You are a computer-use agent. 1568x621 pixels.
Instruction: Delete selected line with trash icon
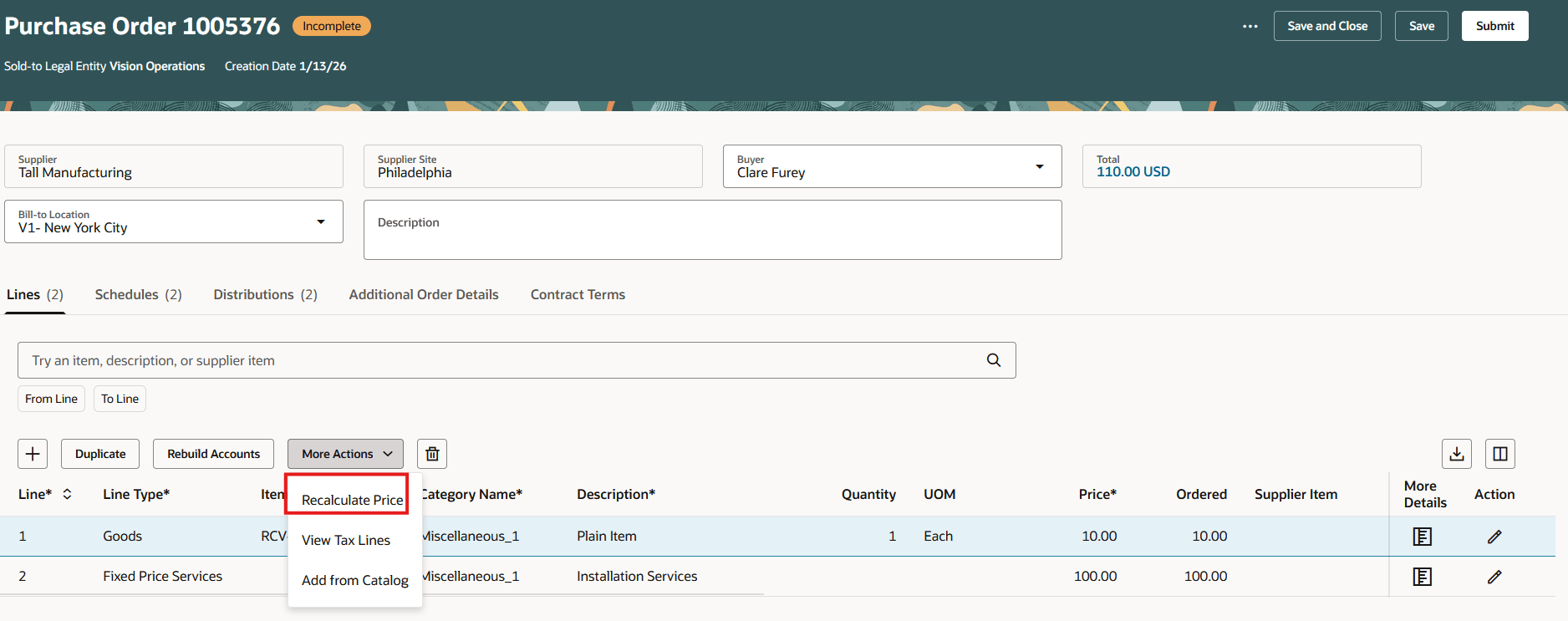[432, 454]
